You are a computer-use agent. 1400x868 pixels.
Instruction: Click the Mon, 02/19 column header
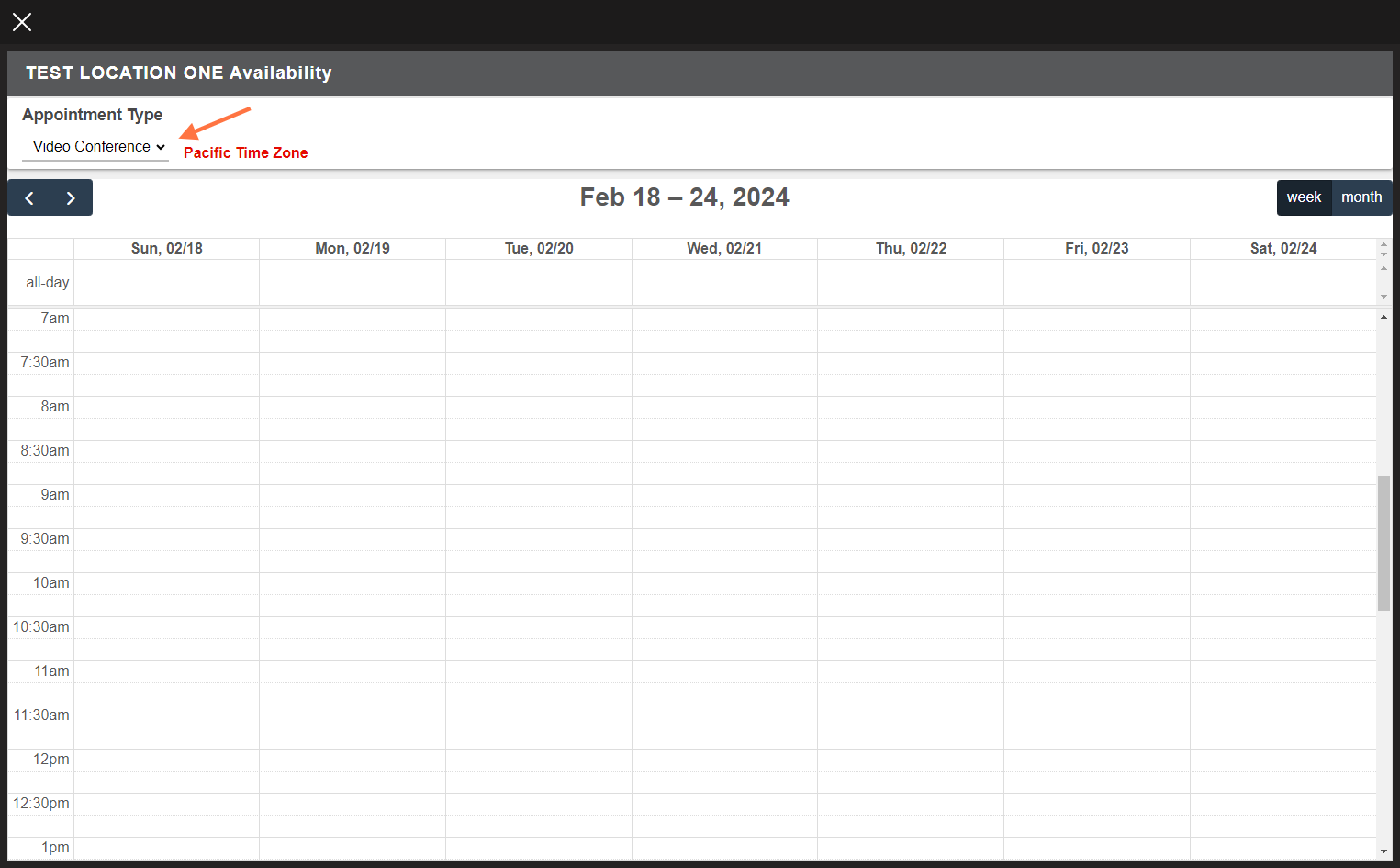[353, 248]
